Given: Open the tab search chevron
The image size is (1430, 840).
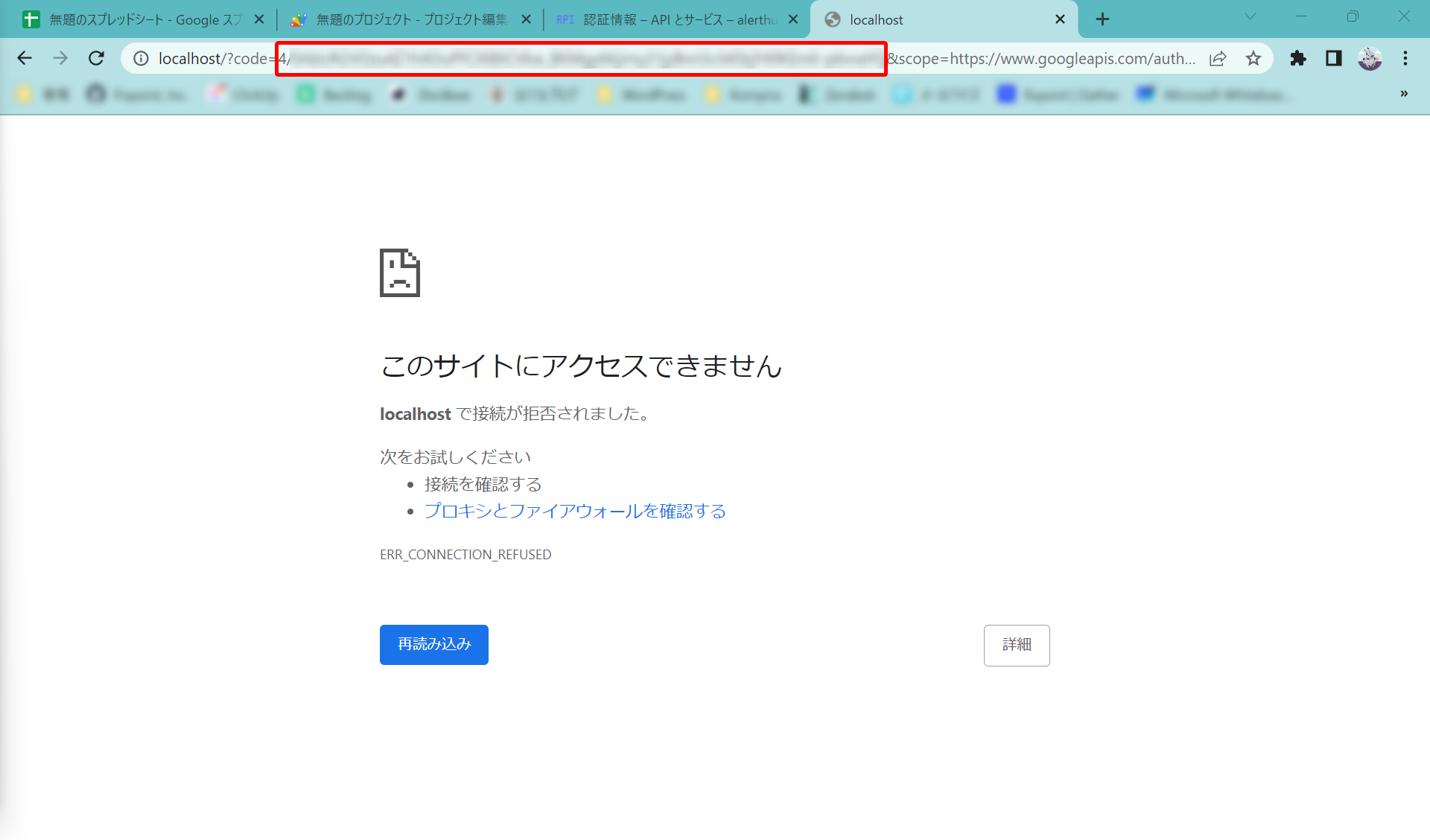Looking at the screenshot, I should pyautogui.click(x=1249, y=16).
